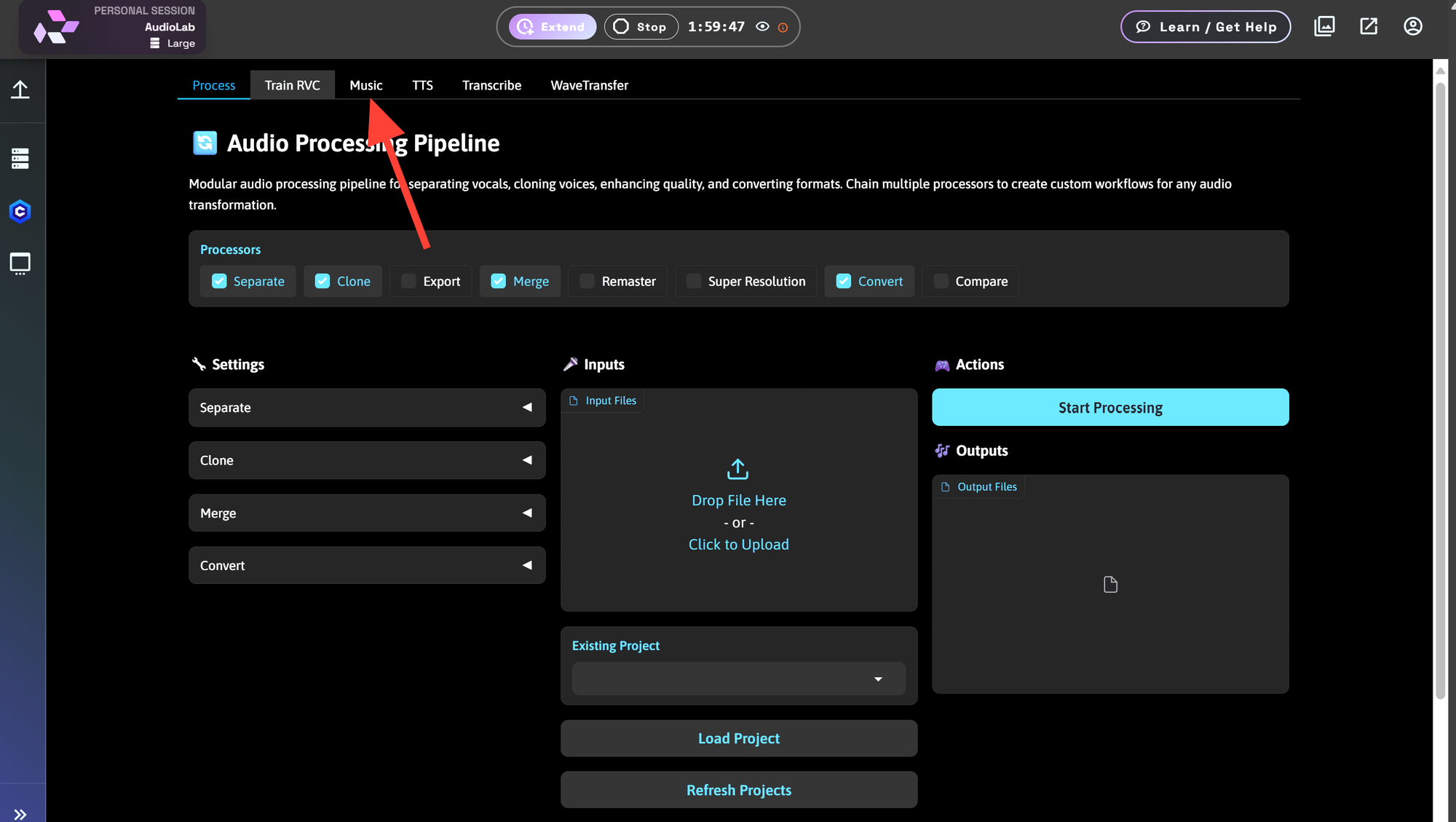Click the eye icon next to the session timer

762,26
